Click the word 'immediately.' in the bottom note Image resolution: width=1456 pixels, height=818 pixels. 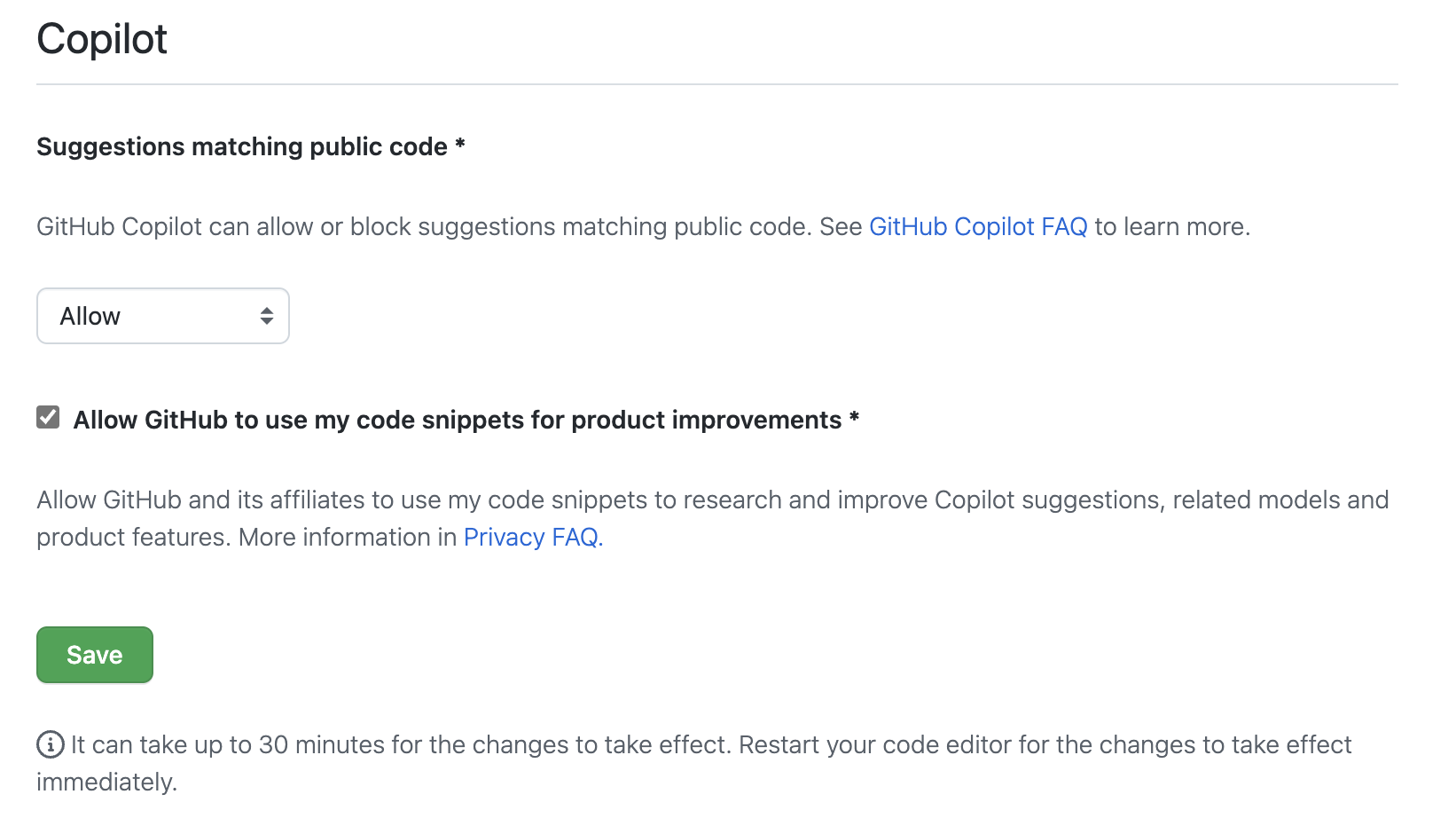click(106, 782)
